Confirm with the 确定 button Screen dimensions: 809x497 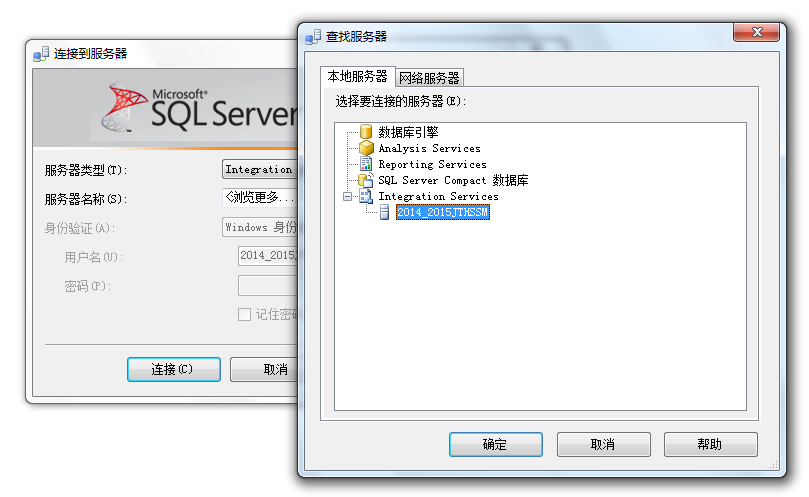coord(495,444)
